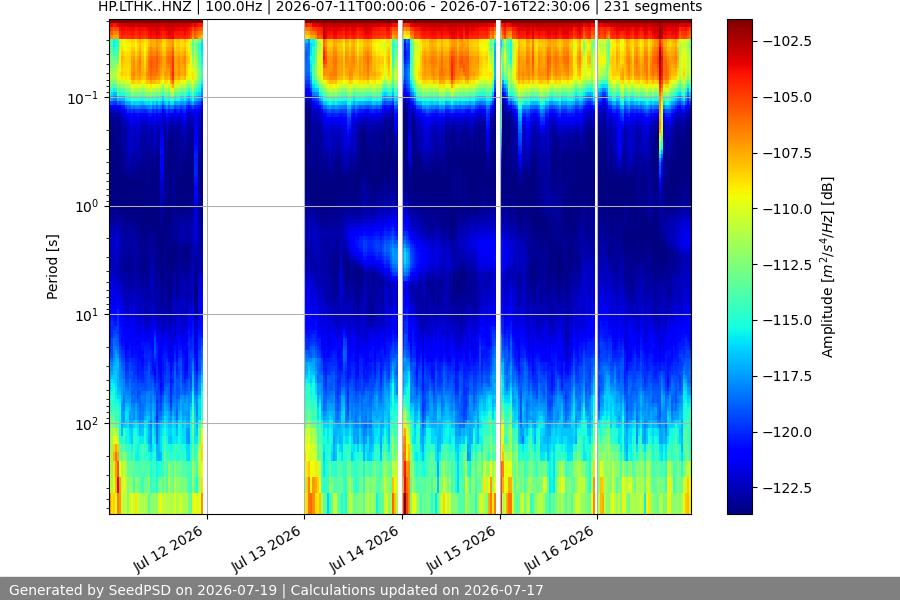Click the 'Jul 12 2026' x-axis label

169,549
